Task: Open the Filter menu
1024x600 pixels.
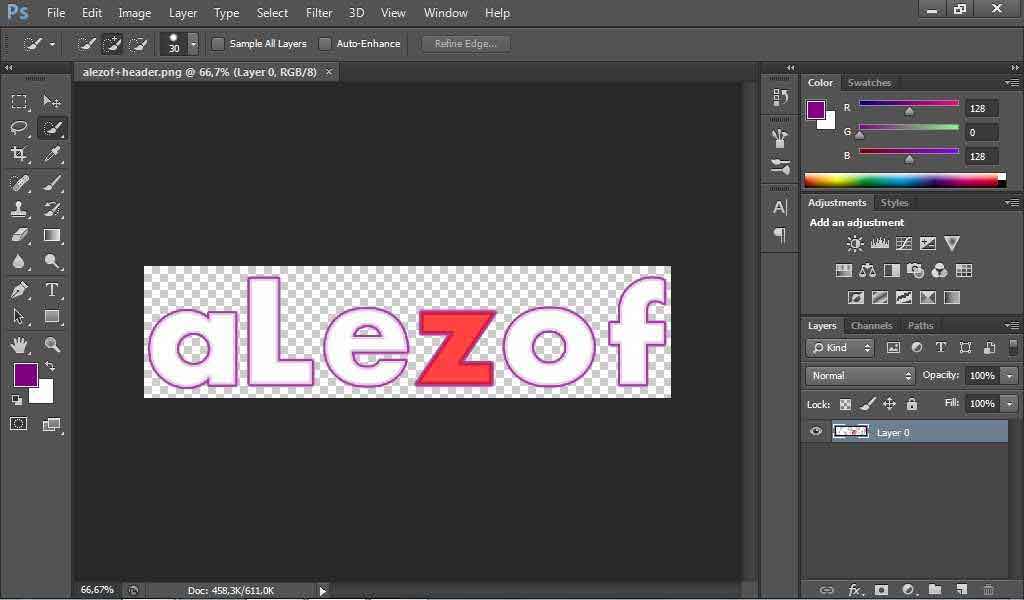Action: (319, 13)
